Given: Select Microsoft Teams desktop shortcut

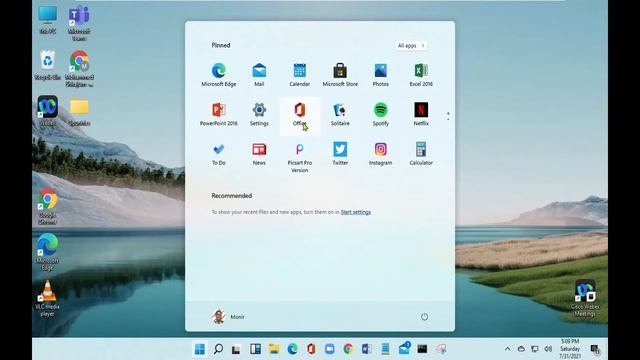Looking at the screenshot, I should pos(79,23).
